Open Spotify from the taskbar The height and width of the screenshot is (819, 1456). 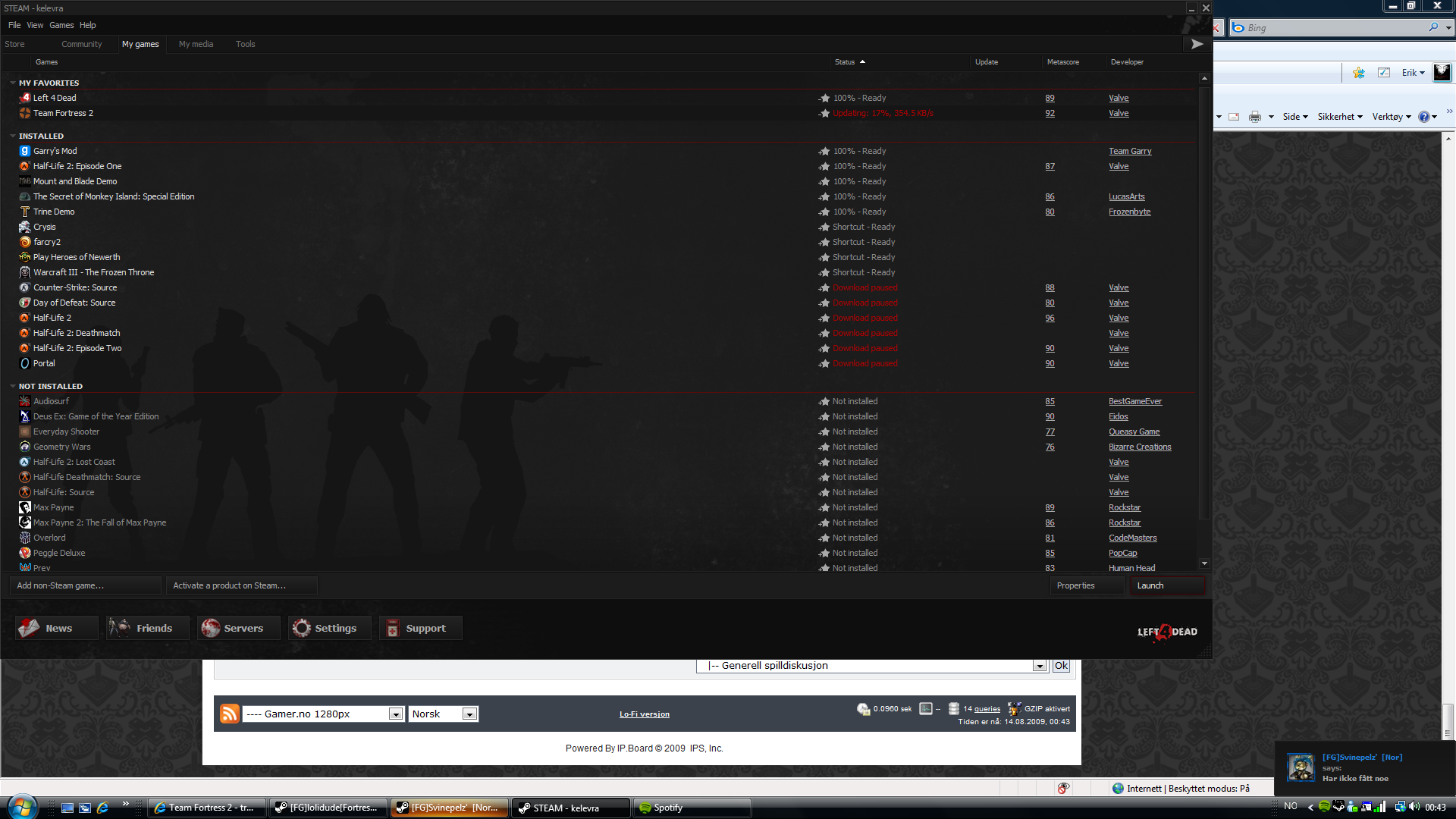pos(692,808)
